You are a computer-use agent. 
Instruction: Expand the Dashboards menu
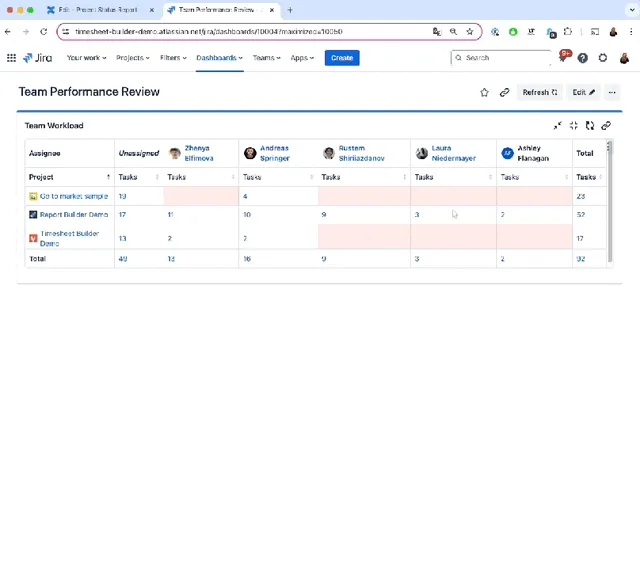pyautogui.click(x=219, y=58)
